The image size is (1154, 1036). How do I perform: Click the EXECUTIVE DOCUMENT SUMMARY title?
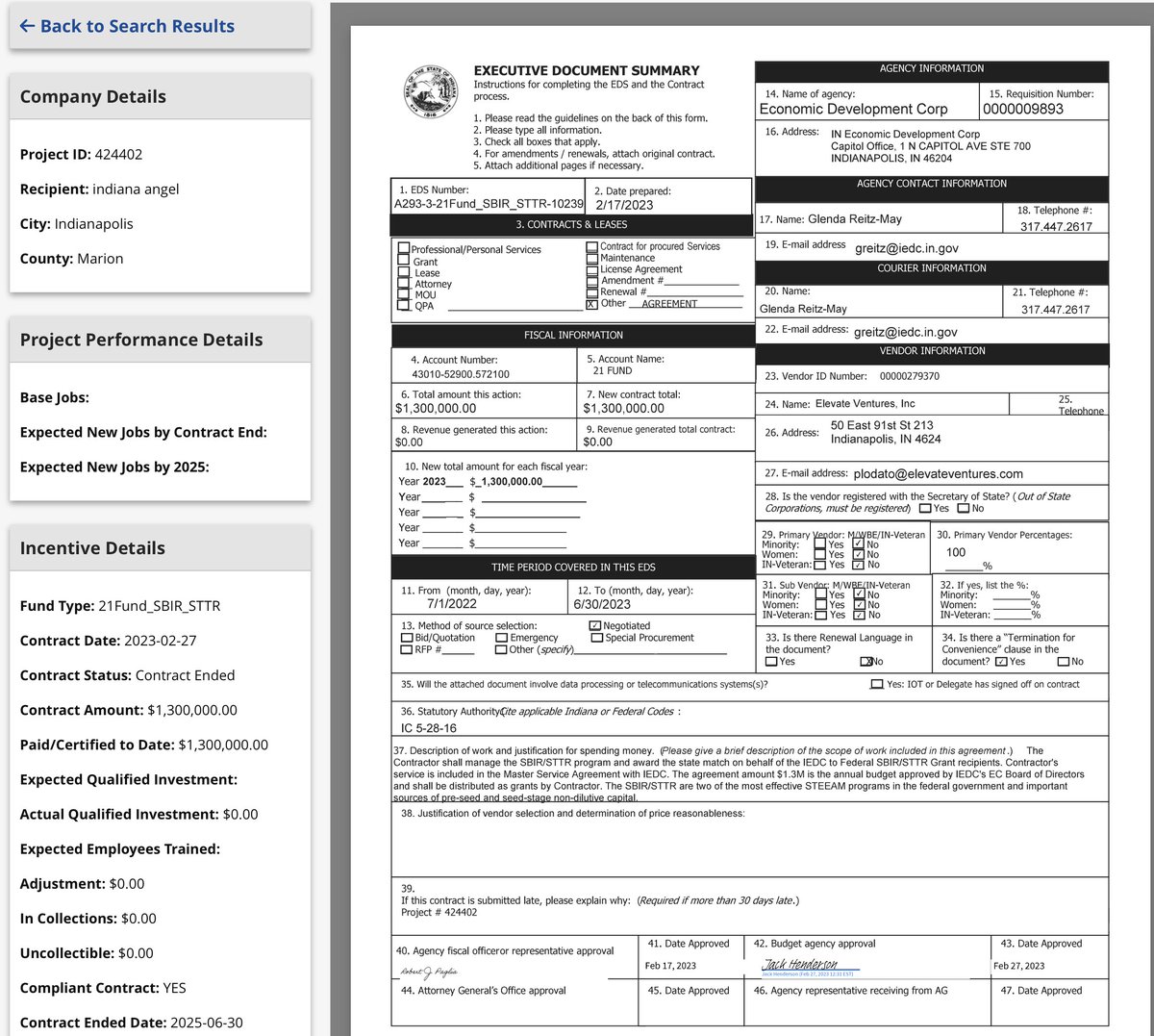587,70
